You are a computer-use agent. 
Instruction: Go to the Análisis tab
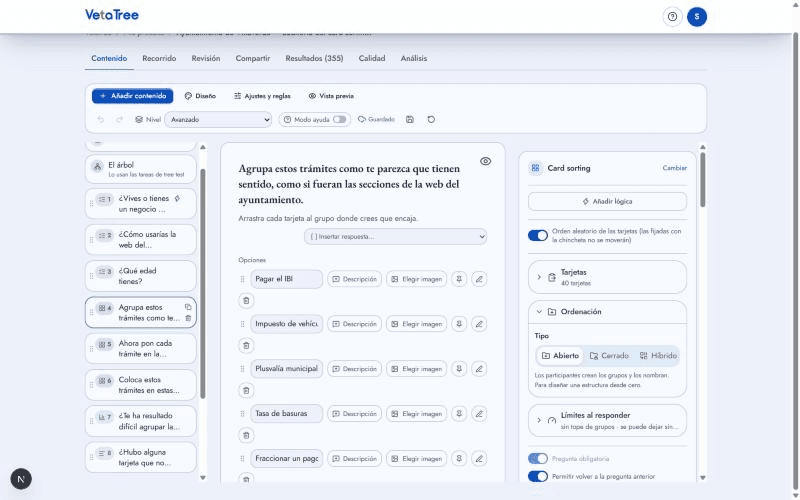[x=414, y=58]
